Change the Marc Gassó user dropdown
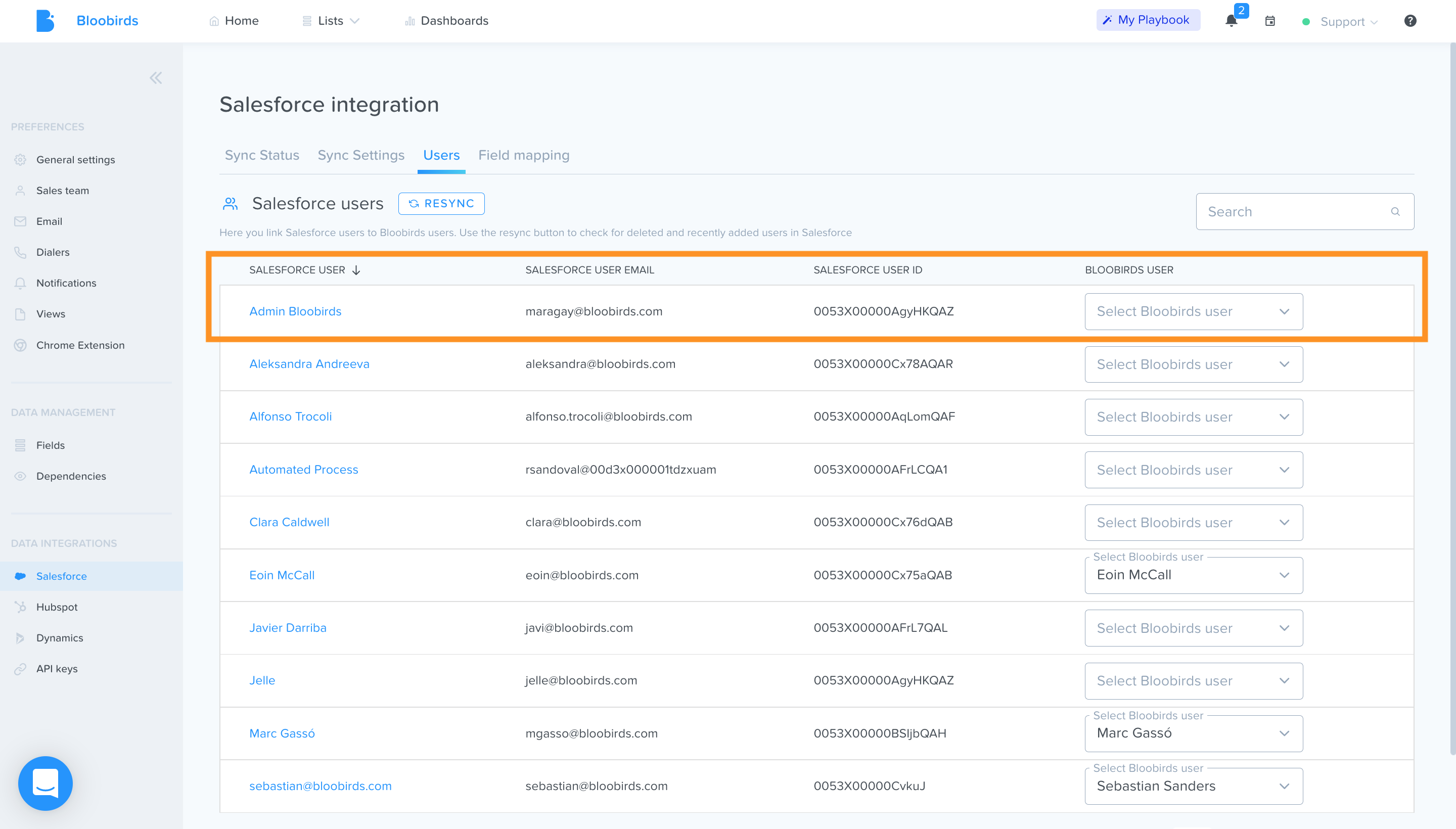Image resolution: width=1456 pixels, height=829 pixels. (x=1194, y=733)
